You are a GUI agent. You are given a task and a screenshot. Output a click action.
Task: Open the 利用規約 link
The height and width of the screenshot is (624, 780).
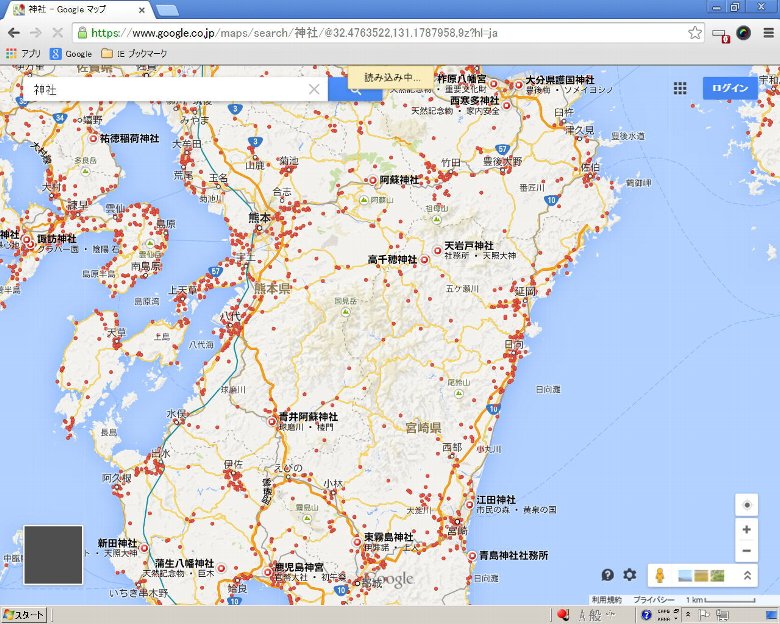pyautogui.click(x=606, y=600)
